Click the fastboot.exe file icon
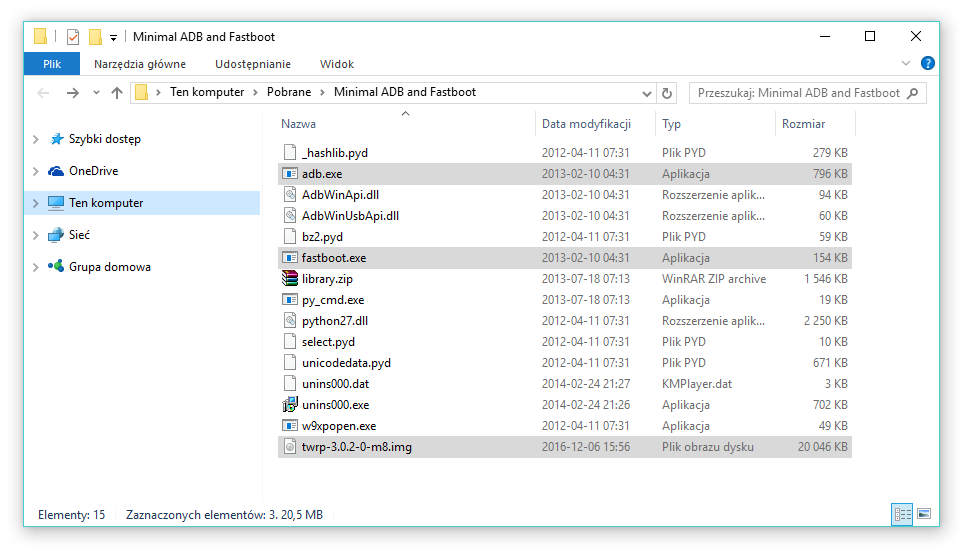 (290, 258)
